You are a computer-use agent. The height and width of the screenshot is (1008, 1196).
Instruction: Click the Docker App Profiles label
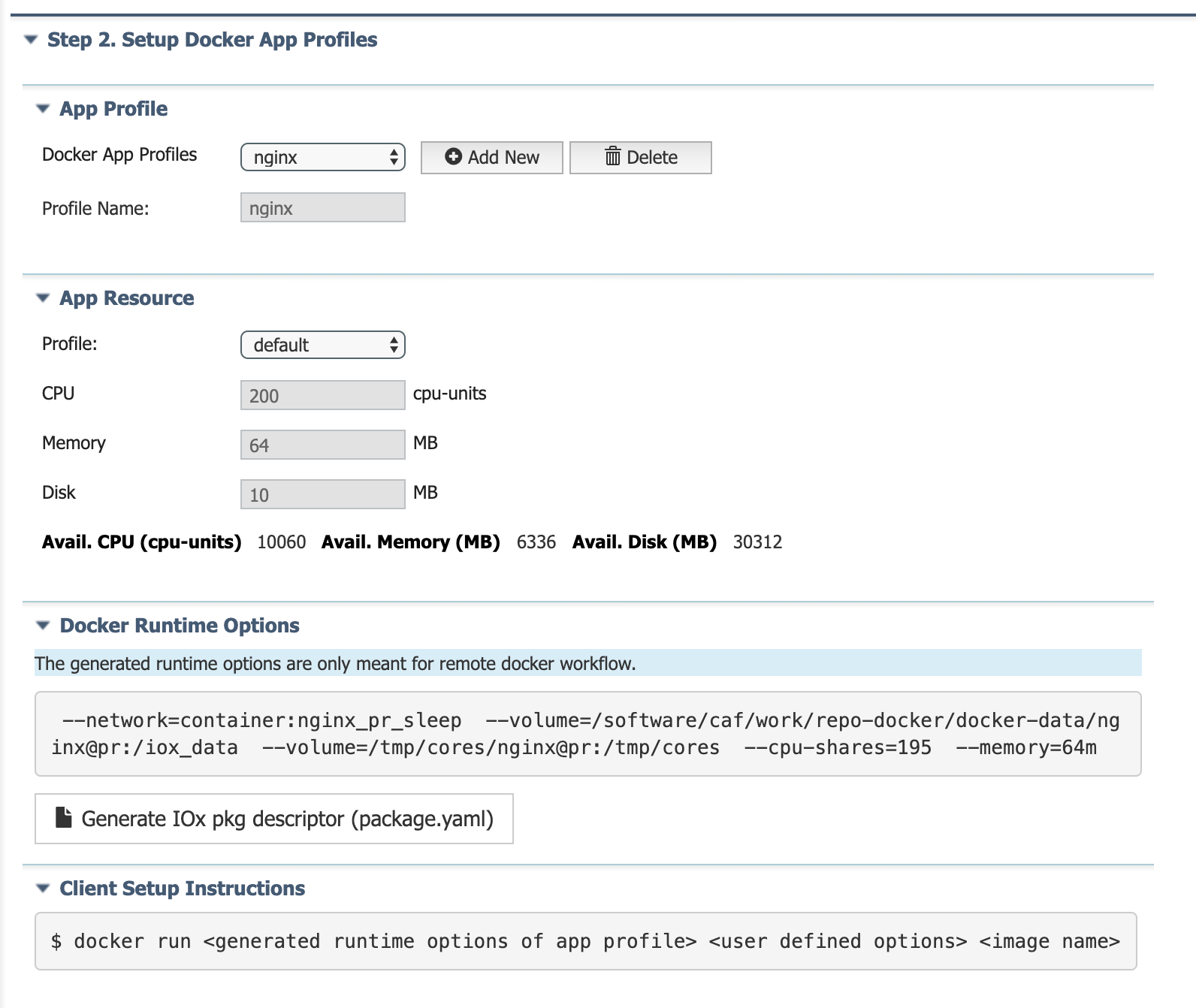[119, 155]
